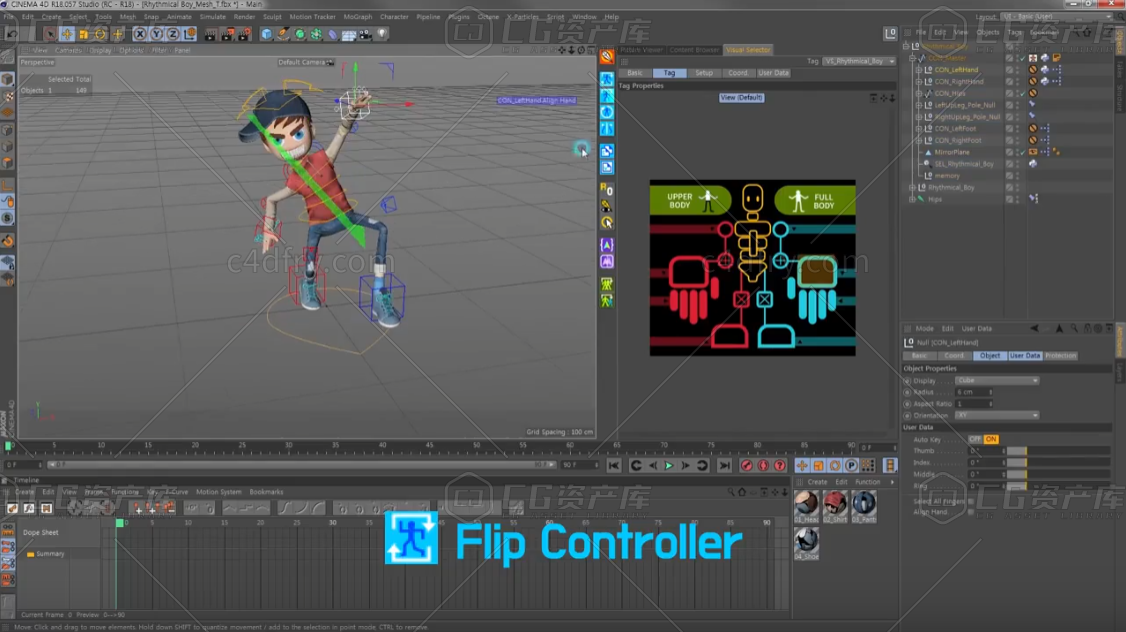Open Edit Render Settings icon
The width and height of the screenshot is (1126, 632).
245,34
